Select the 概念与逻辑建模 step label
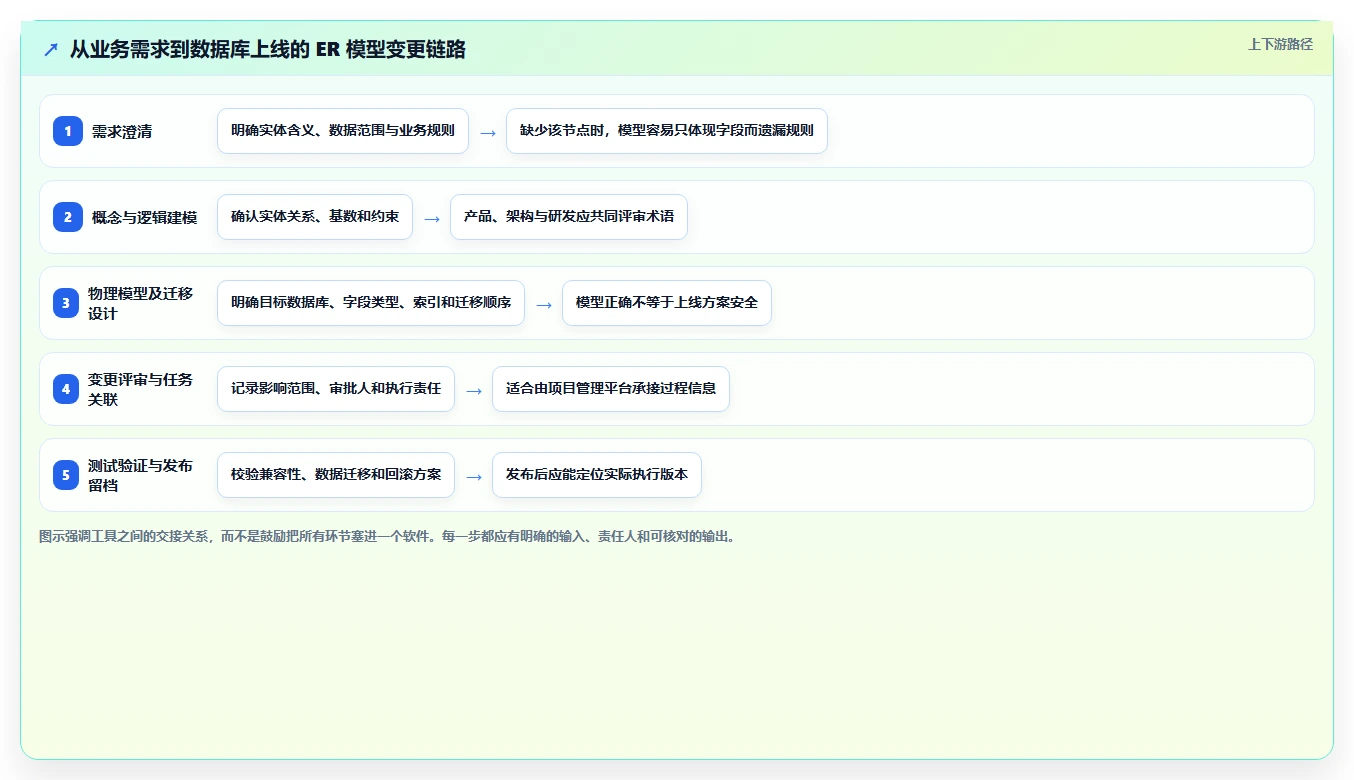Viewport: 1354px width, 780px height. pos(145,217)
